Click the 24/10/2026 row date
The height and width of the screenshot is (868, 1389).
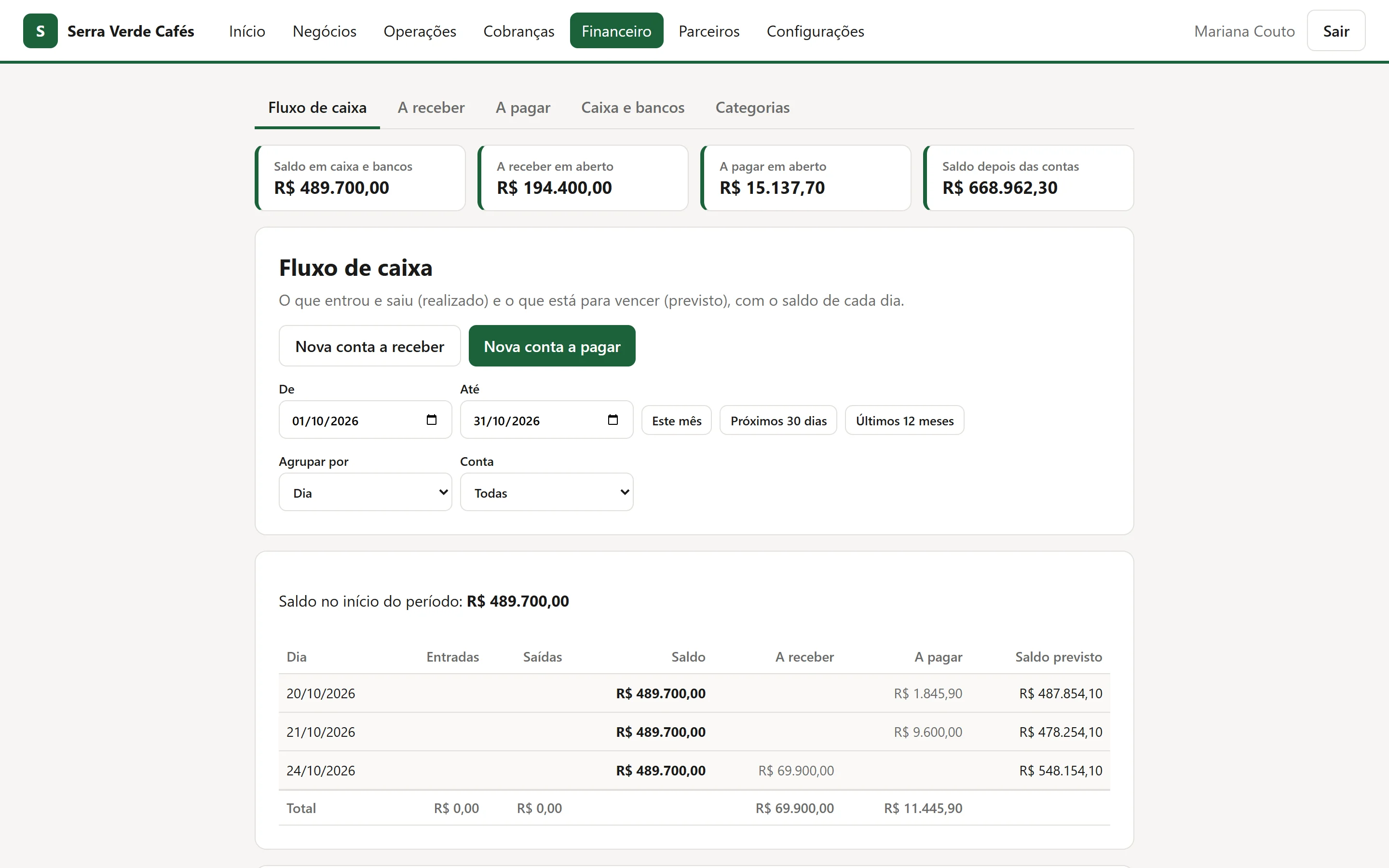(321, 771)
